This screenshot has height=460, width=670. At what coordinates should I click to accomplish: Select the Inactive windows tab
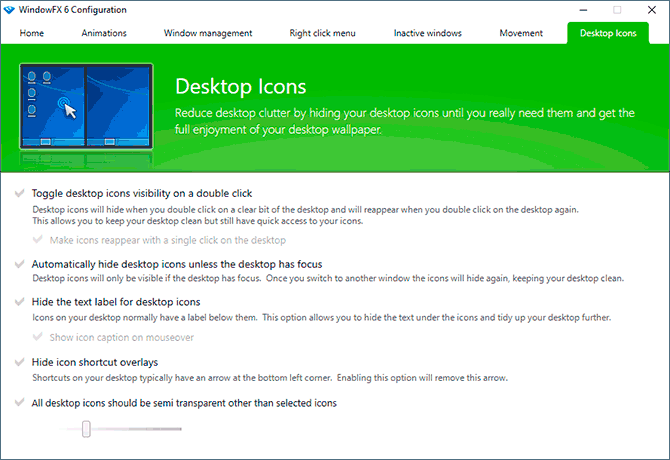427,33
